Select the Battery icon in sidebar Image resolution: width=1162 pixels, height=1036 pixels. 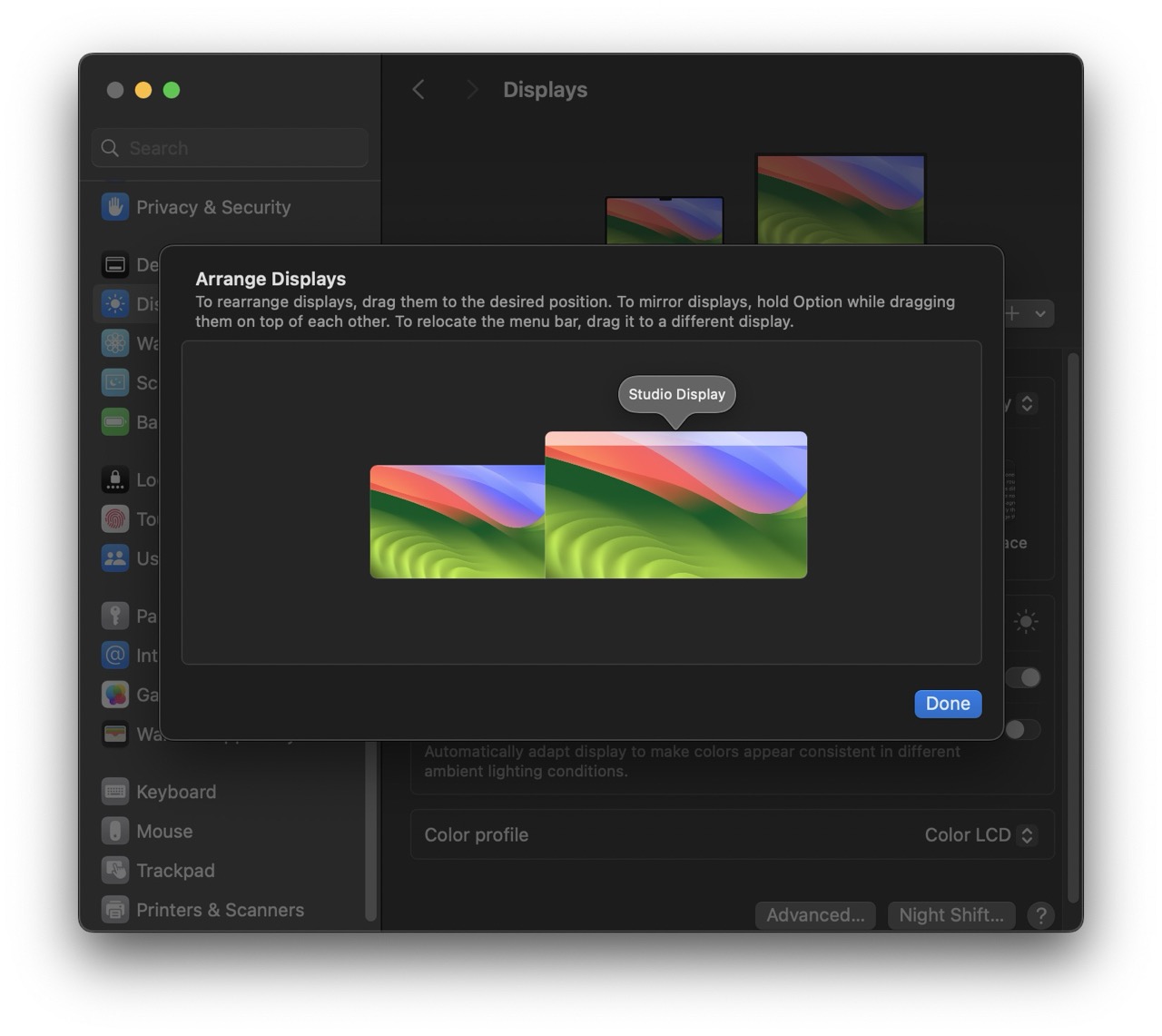[x=115, y=422]
